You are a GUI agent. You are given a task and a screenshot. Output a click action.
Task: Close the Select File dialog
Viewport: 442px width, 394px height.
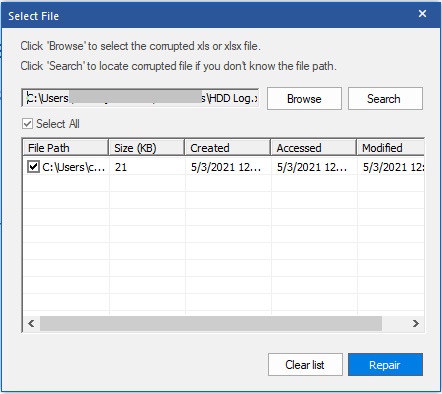422,14
